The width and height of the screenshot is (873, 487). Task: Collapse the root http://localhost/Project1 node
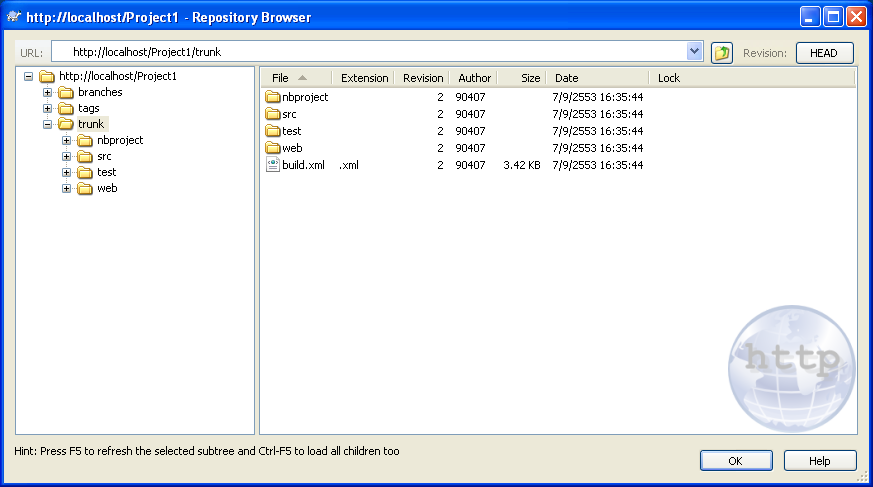click(28, 76)
